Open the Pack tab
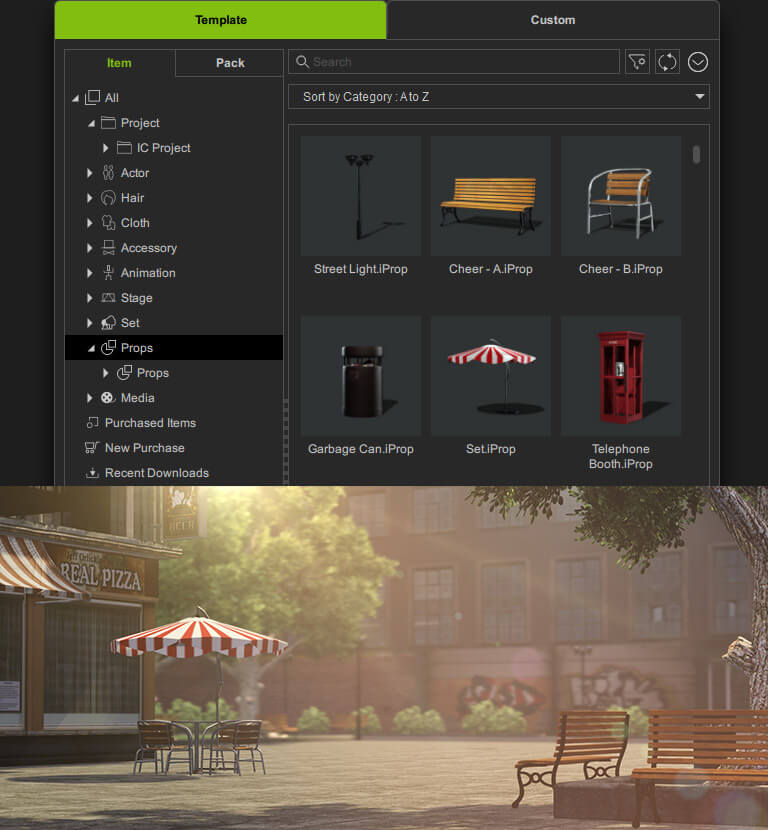 click(230, 63)
